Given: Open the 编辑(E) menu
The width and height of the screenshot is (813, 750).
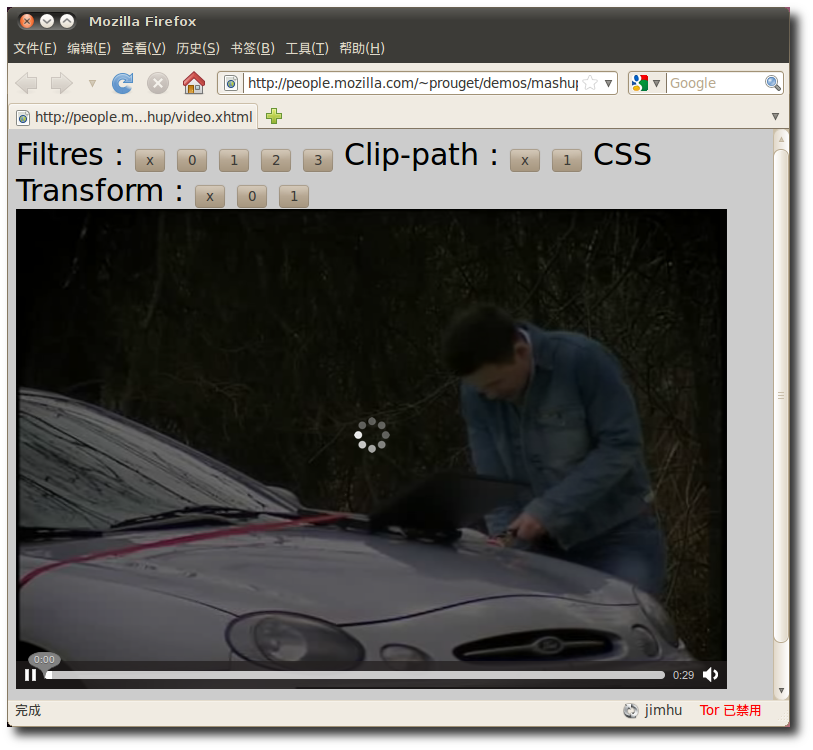Looking at the screenshot, I should click(x=89, y=48).
